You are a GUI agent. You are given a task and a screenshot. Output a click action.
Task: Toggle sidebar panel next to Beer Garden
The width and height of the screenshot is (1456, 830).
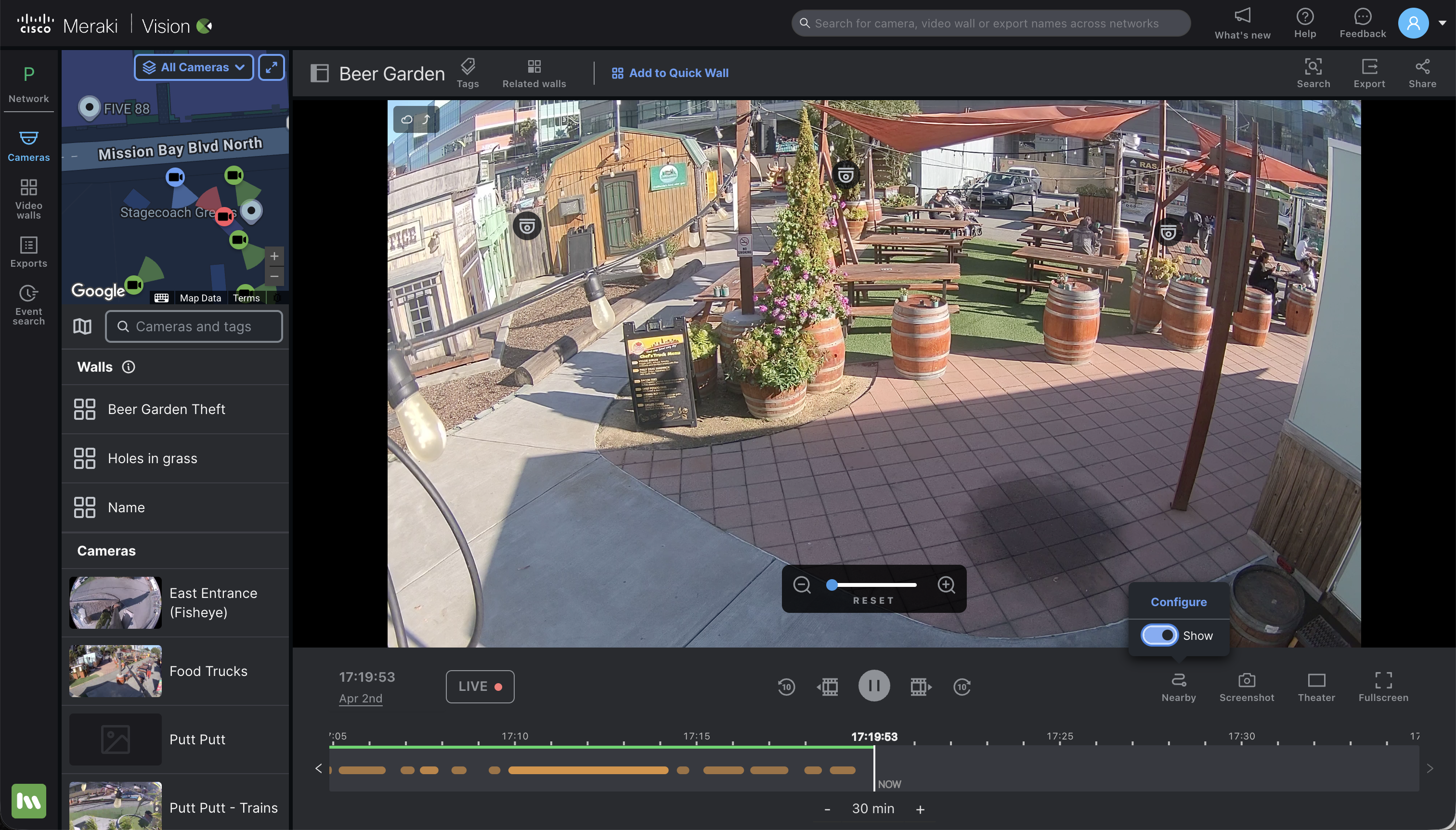click(x=319, y=73)
